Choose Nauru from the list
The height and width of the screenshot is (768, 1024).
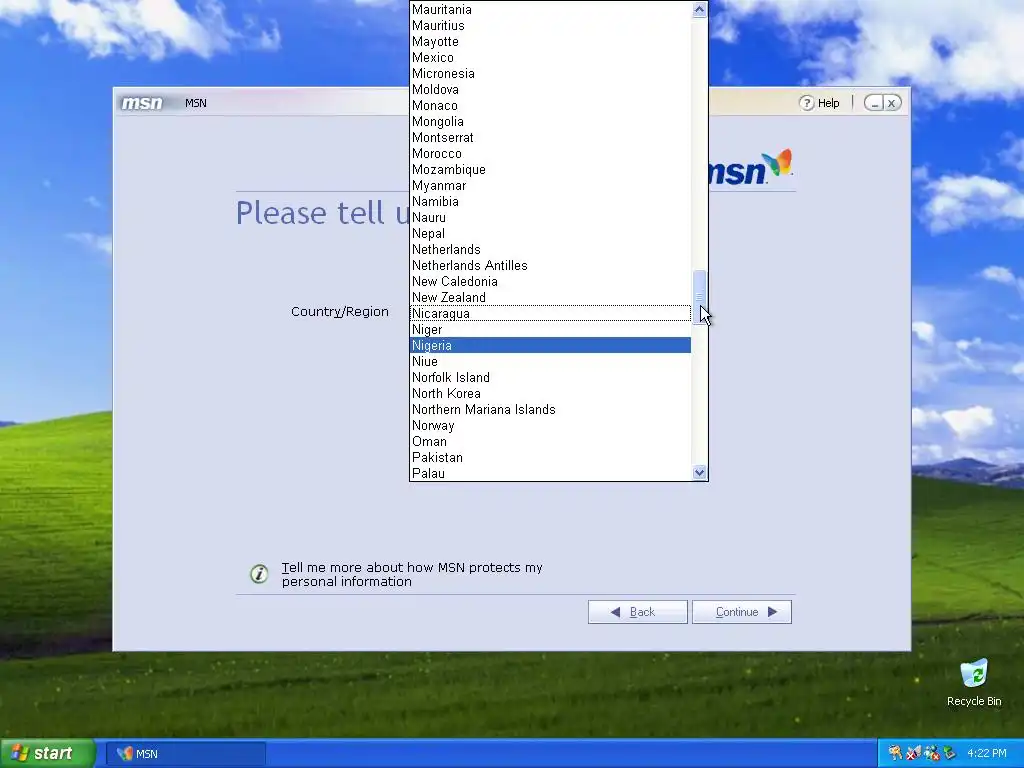(x=551, y=217)
